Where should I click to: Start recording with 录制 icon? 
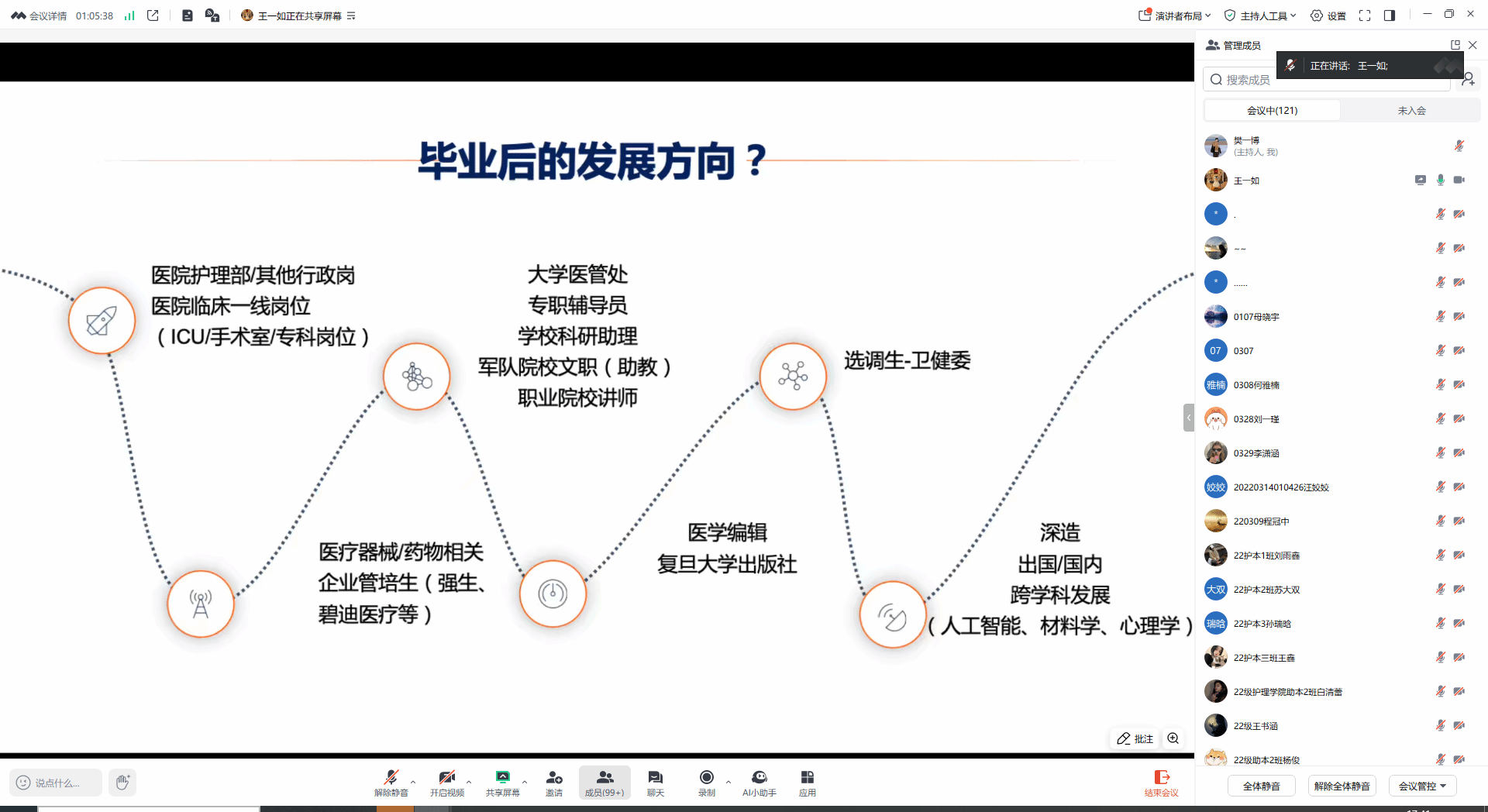tap(706, 782)
